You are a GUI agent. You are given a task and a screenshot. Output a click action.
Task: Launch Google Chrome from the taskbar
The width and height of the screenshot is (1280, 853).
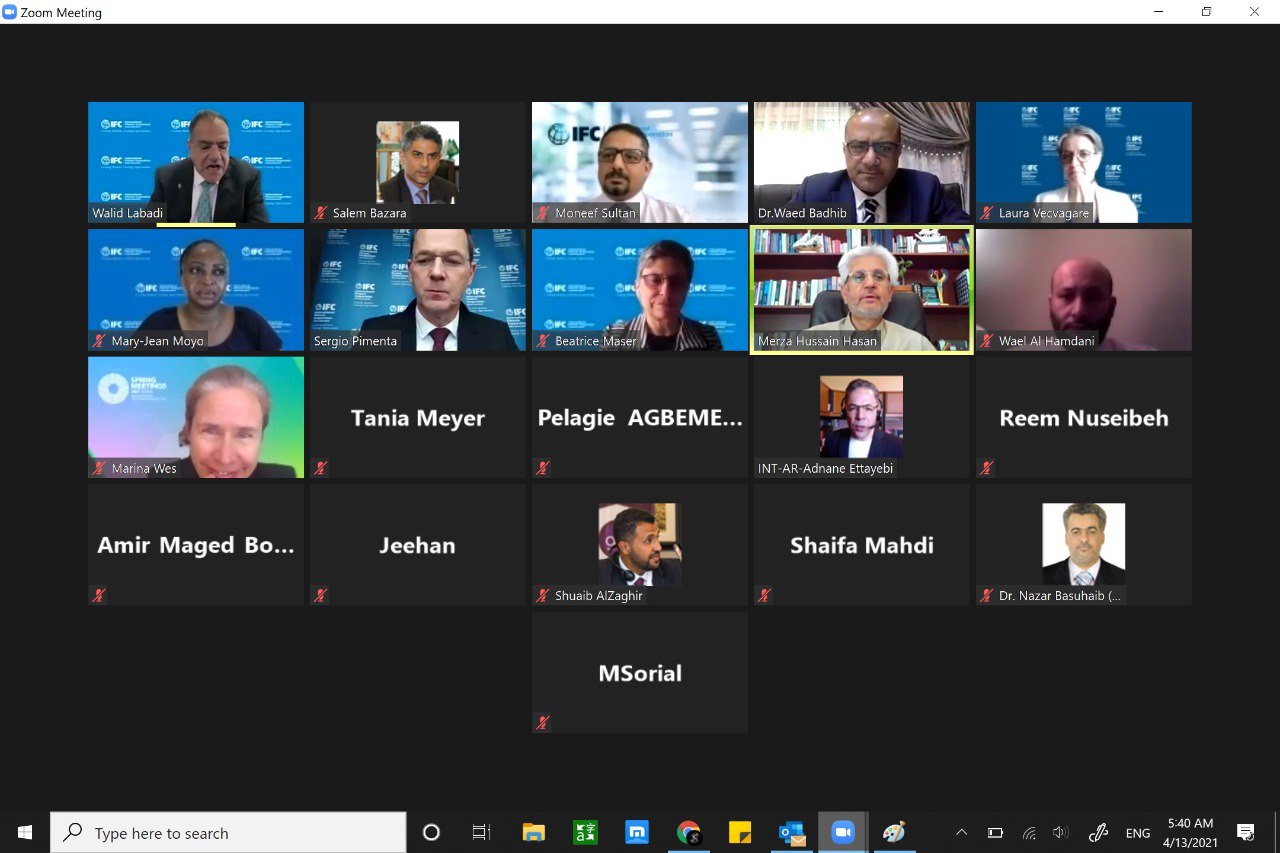[x=688, y=832]
